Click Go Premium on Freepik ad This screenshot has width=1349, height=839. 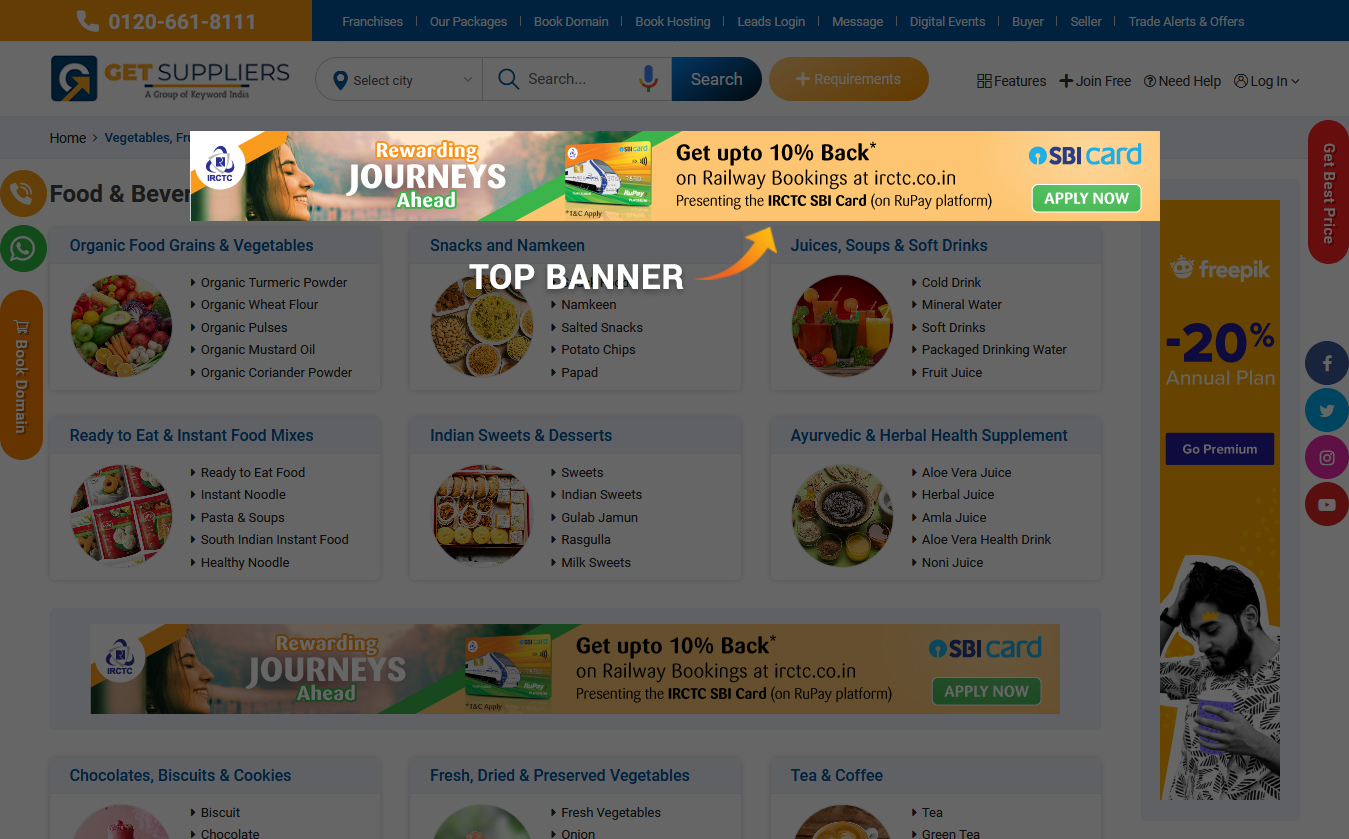click(x=1219, y=449)
